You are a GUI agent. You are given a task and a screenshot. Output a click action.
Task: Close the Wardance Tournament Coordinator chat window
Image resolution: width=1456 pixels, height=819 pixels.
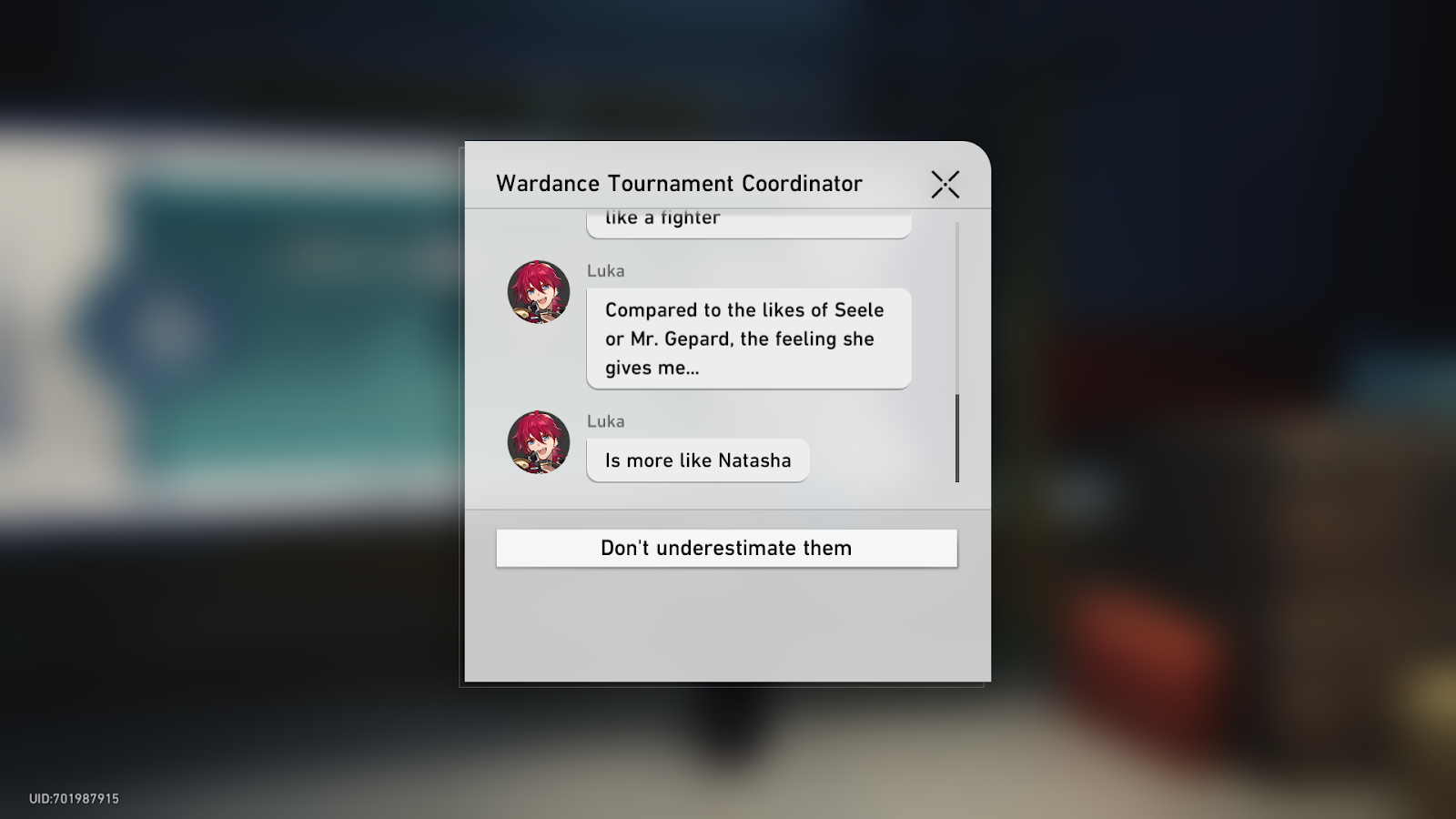click(x=945, y=185)
